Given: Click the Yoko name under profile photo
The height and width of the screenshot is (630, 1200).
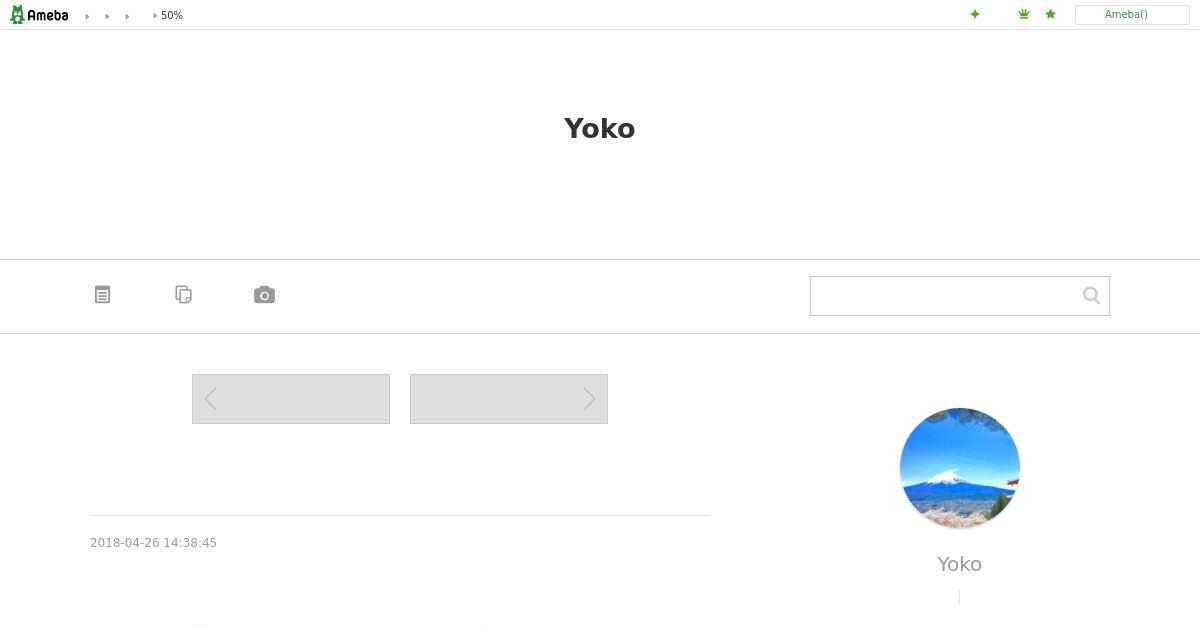Looking at the screenshot, I should (960, 564).
